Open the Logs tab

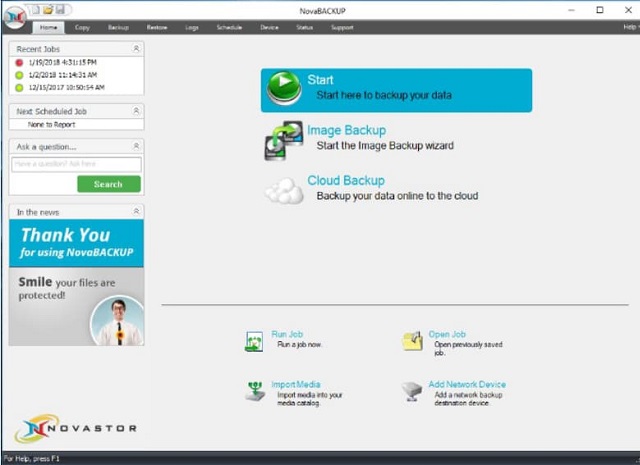click(192, 27)
